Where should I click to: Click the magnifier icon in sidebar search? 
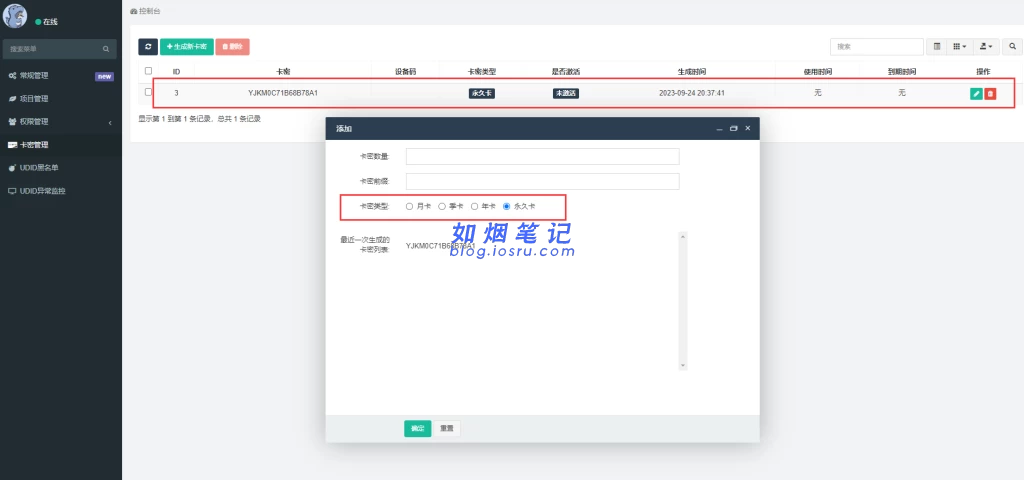pos(106,49)
